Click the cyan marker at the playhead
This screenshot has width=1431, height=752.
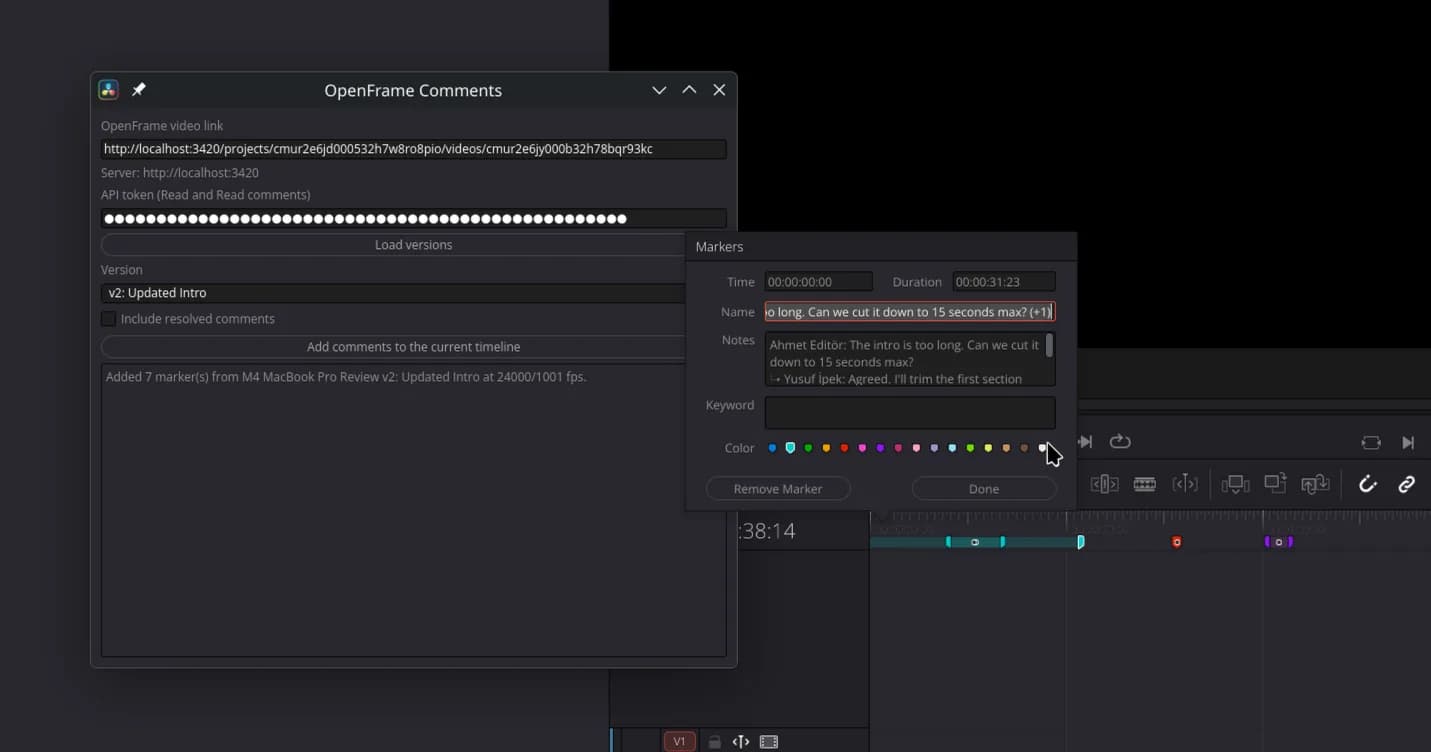1081,542
